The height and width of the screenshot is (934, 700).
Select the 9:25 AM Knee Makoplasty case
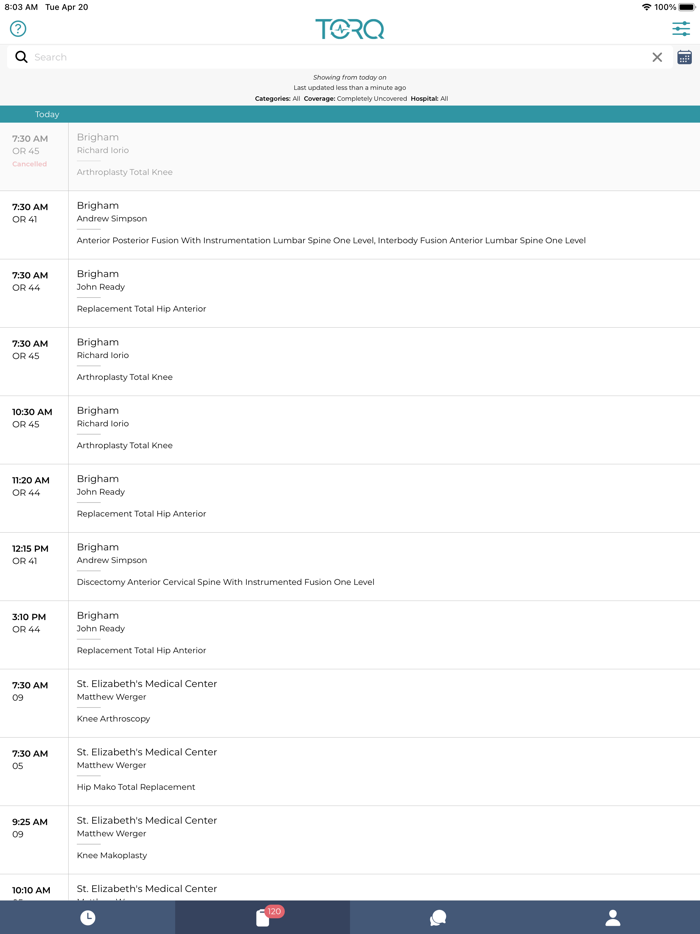click(x=350, y=839)
